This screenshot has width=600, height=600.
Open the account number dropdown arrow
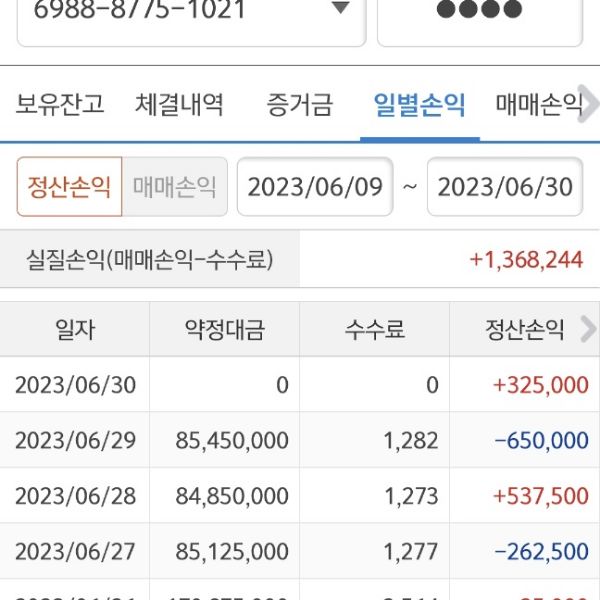click(340, 9)
